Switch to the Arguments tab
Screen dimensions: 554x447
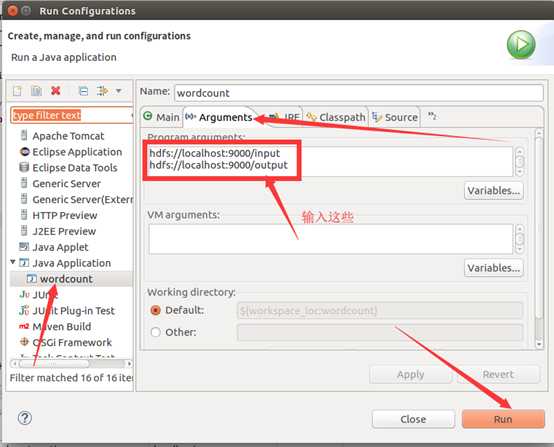[218, 117]
